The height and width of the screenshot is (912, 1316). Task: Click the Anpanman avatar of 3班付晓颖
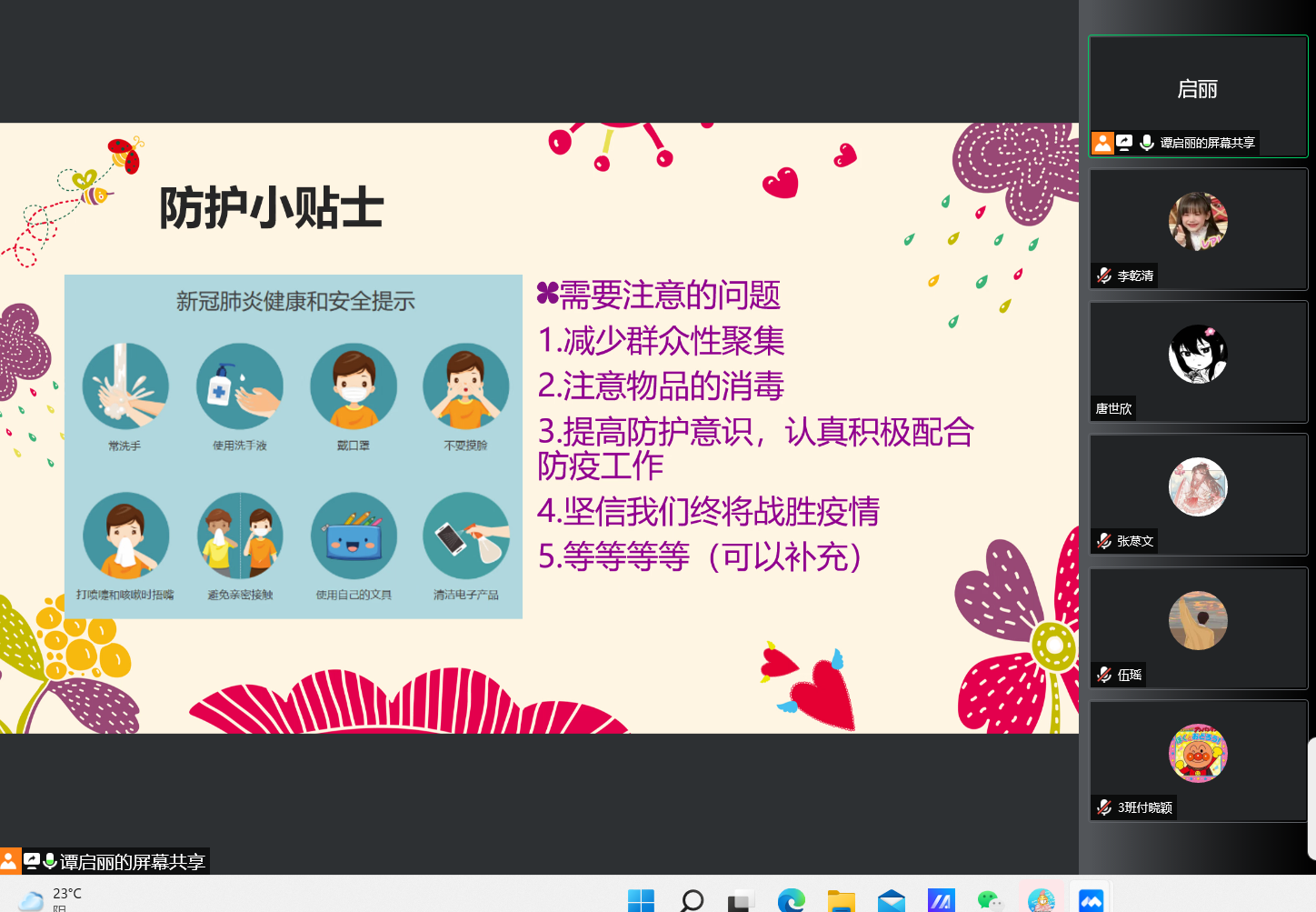[x=1198, y=753]
